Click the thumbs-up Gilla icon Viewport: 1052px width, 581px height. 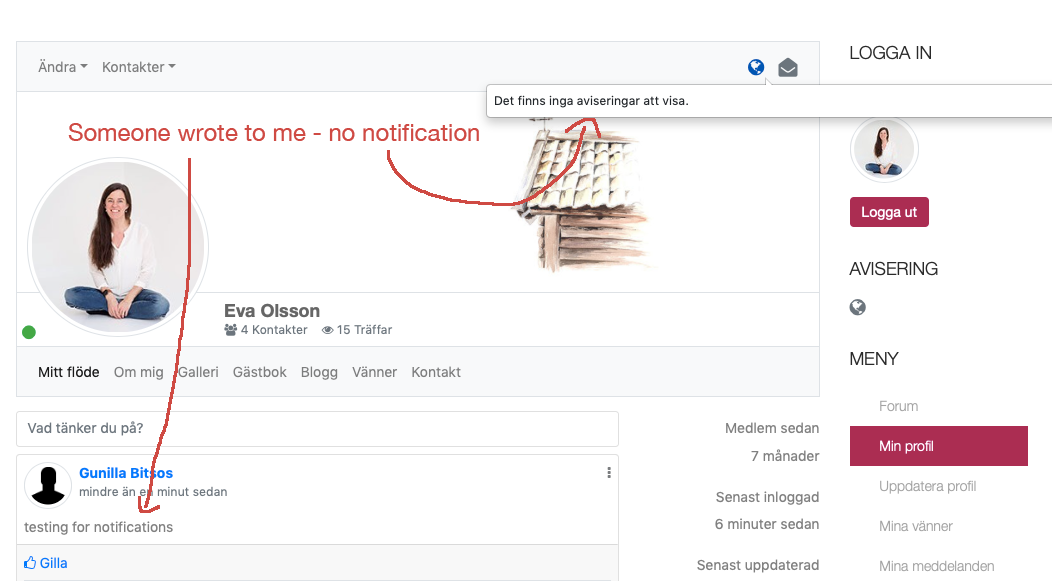(x=30, y=563)
